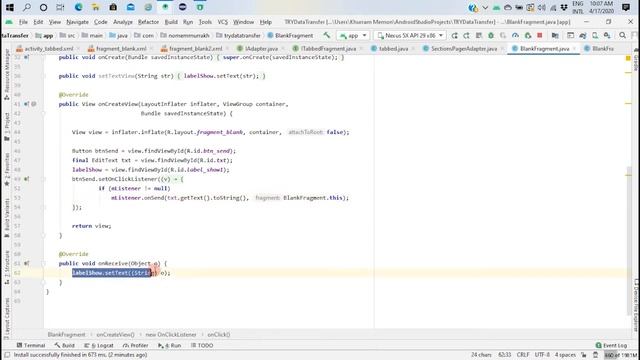
Task: Click the Windows taskbar search icon
Action: (x=27, y=7)
